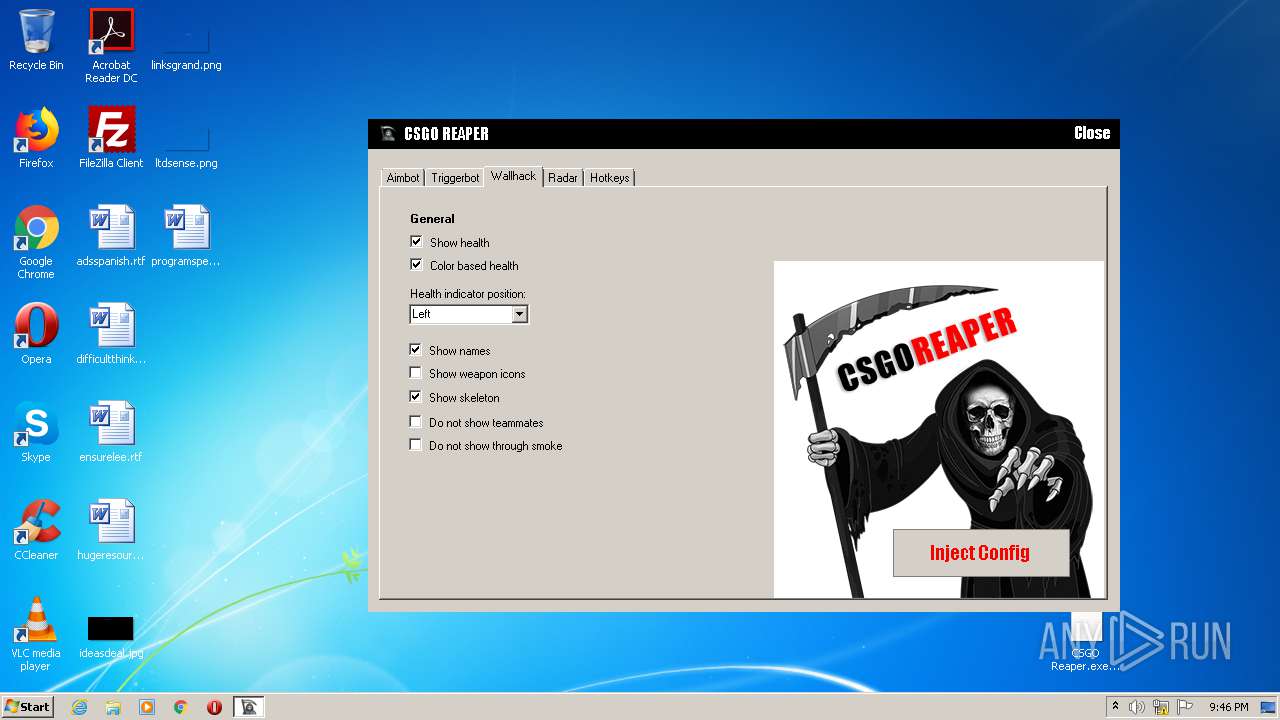Open Opera desktop shortcut
Image resolution: width=1280 pixels, height=720 pixels.
click(36, 334)
